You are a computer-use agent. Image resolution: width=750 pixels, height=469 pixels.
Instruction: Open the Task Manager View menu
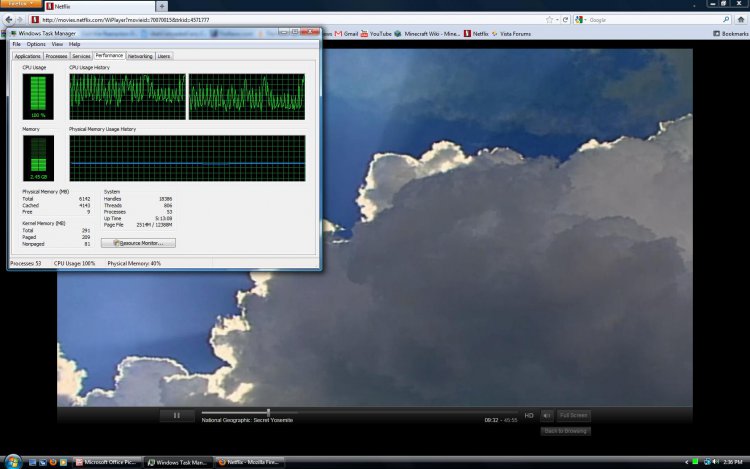(57, 44)
